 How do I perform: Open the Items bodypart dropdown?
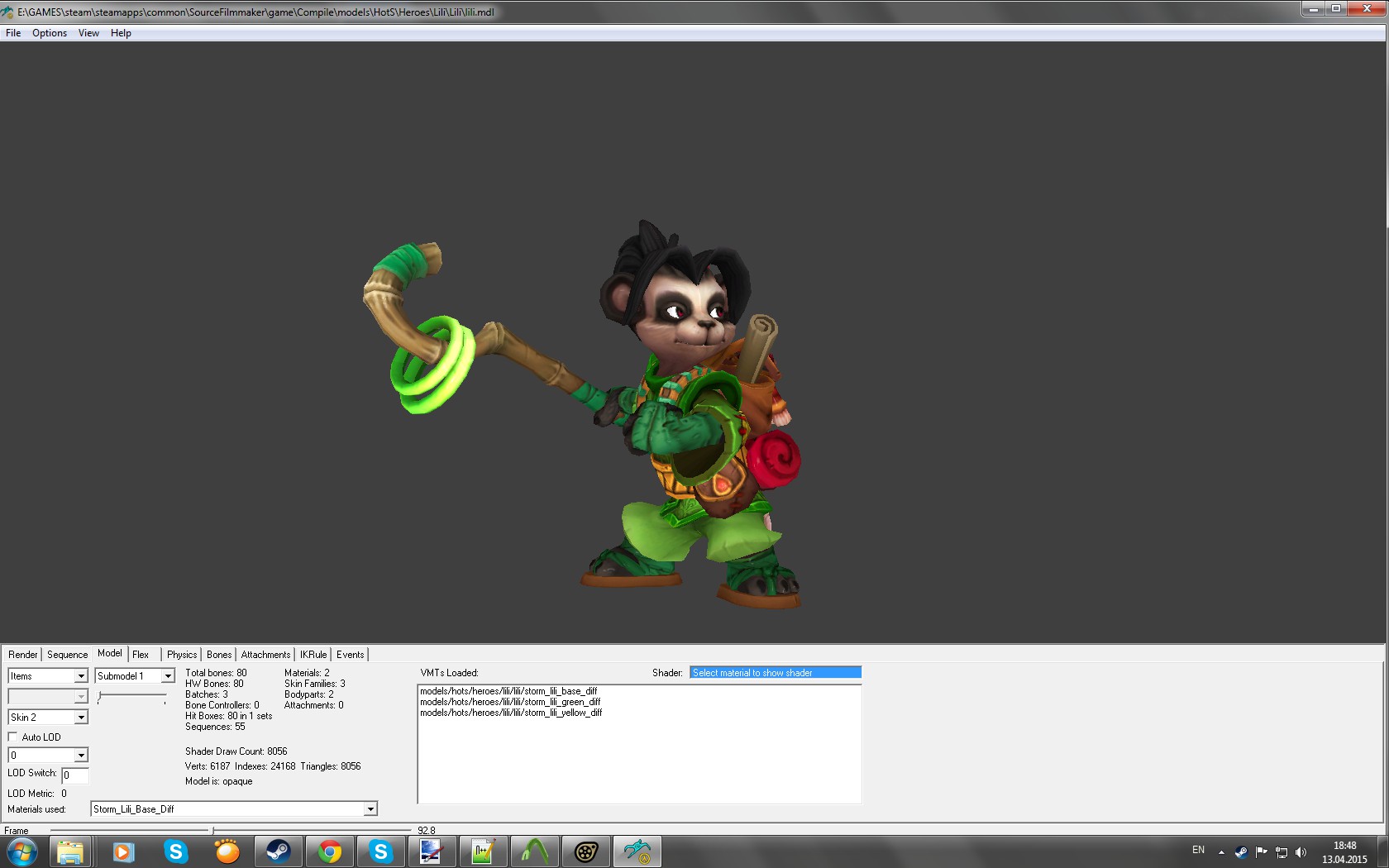(48, 676)
